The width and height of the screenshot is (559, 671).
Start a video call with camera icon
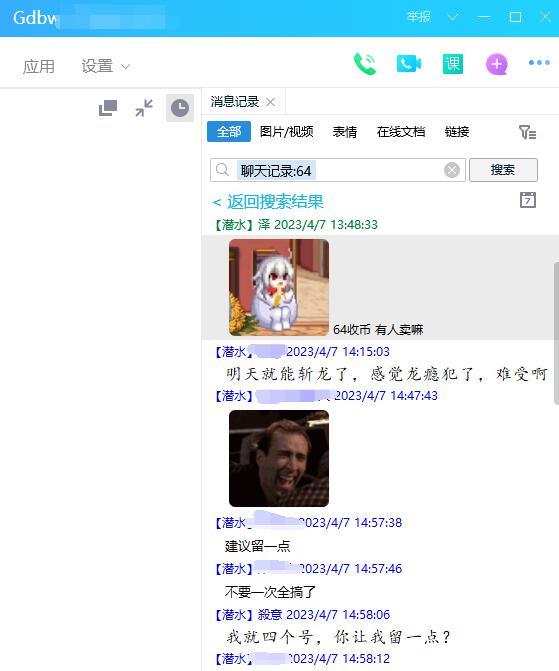[409, 64]
